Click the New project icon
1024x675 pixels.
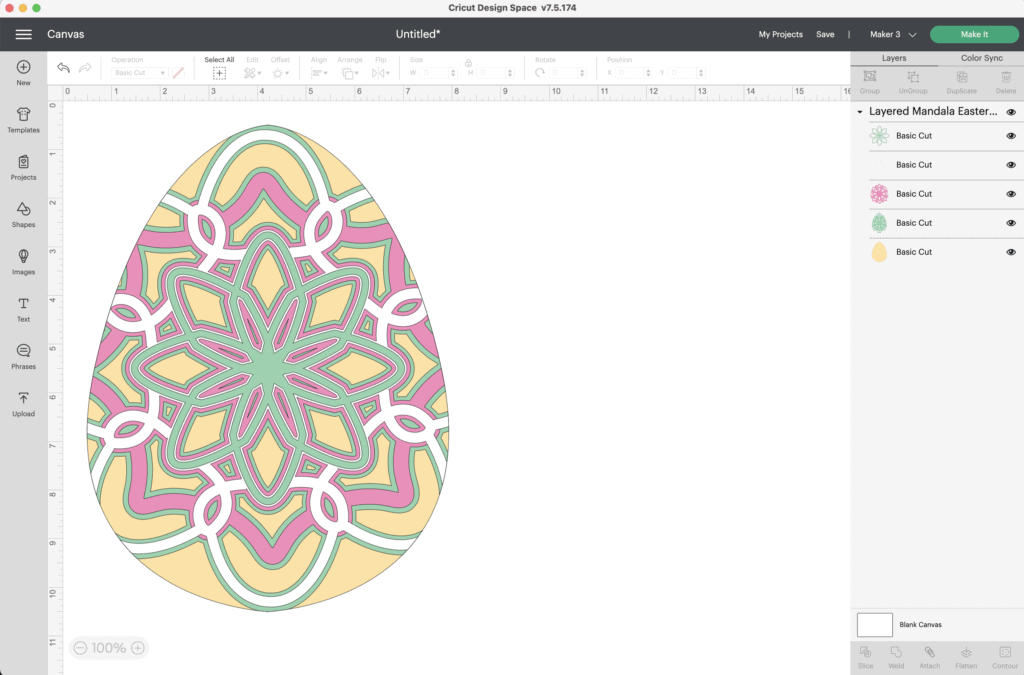coord(24,67)
